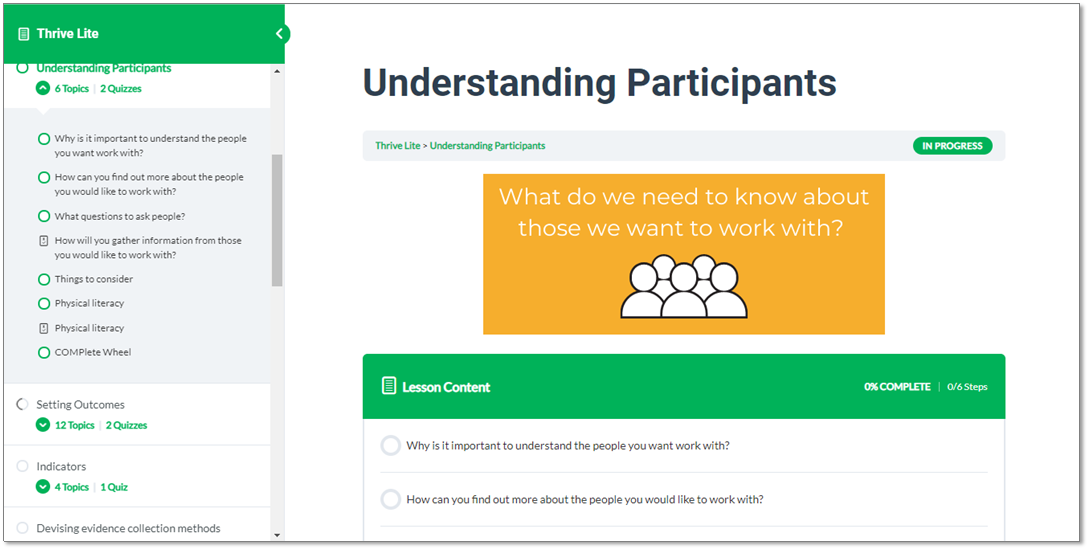This screenshot has height=550, width=1089.
Task: Click '2 Quizzes' under Setting Outcomes
Action: (126, 425)
